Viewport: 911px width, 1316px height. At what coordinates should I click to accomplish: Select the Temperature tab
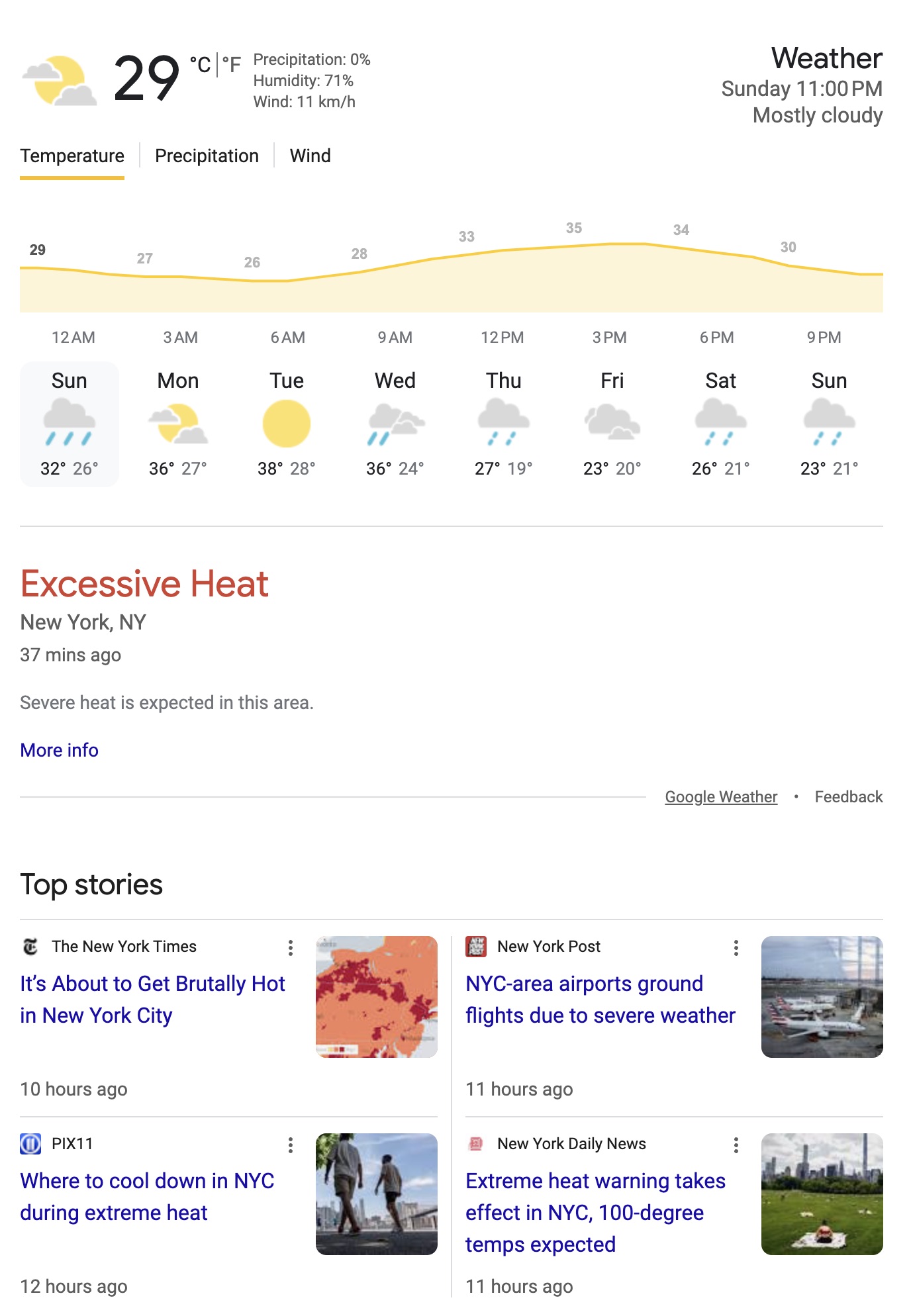[72, 156]
